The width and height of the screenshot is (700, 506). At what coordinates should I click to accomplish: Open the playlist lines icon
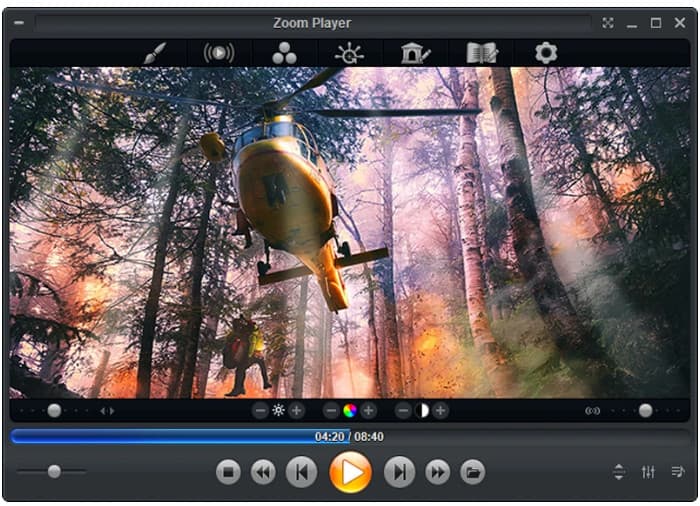pyautogui.click(x=678, y=472)
